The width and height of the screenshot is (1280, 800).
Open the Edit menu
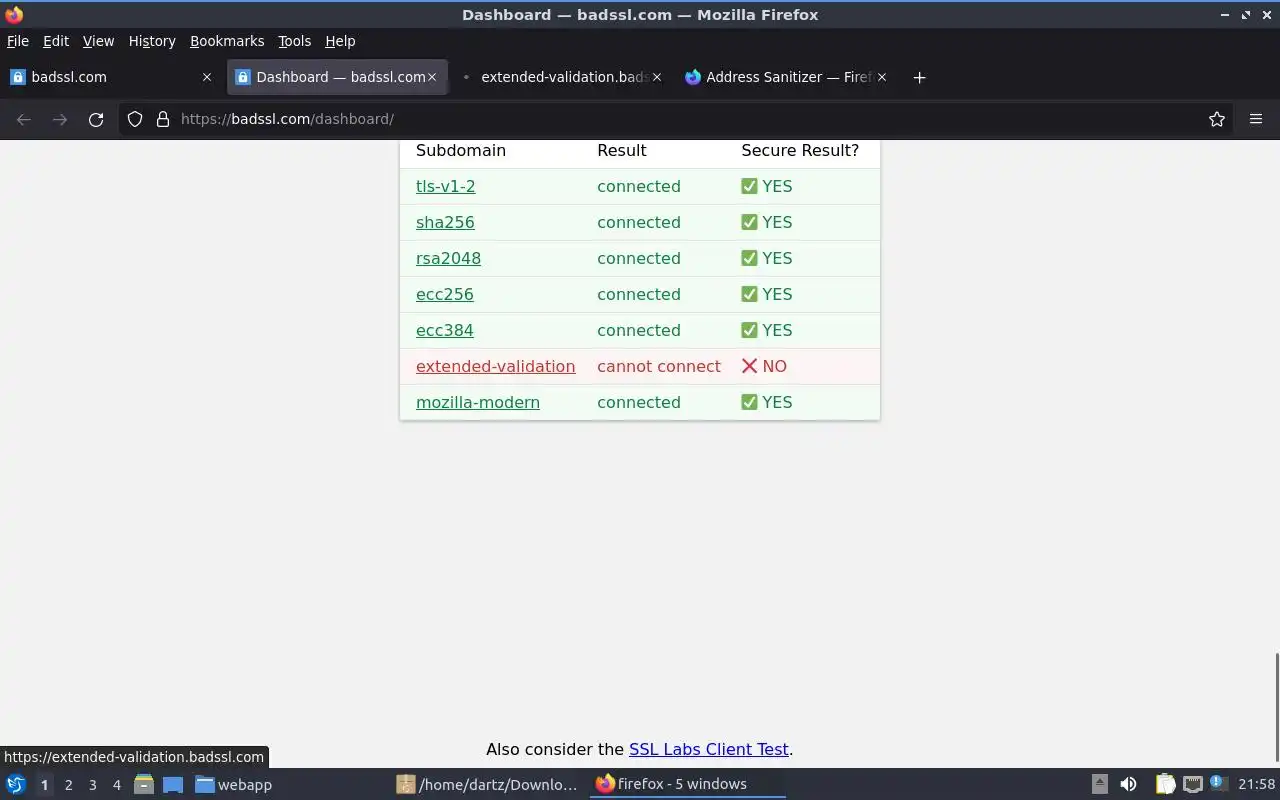[x=56, y=41]
